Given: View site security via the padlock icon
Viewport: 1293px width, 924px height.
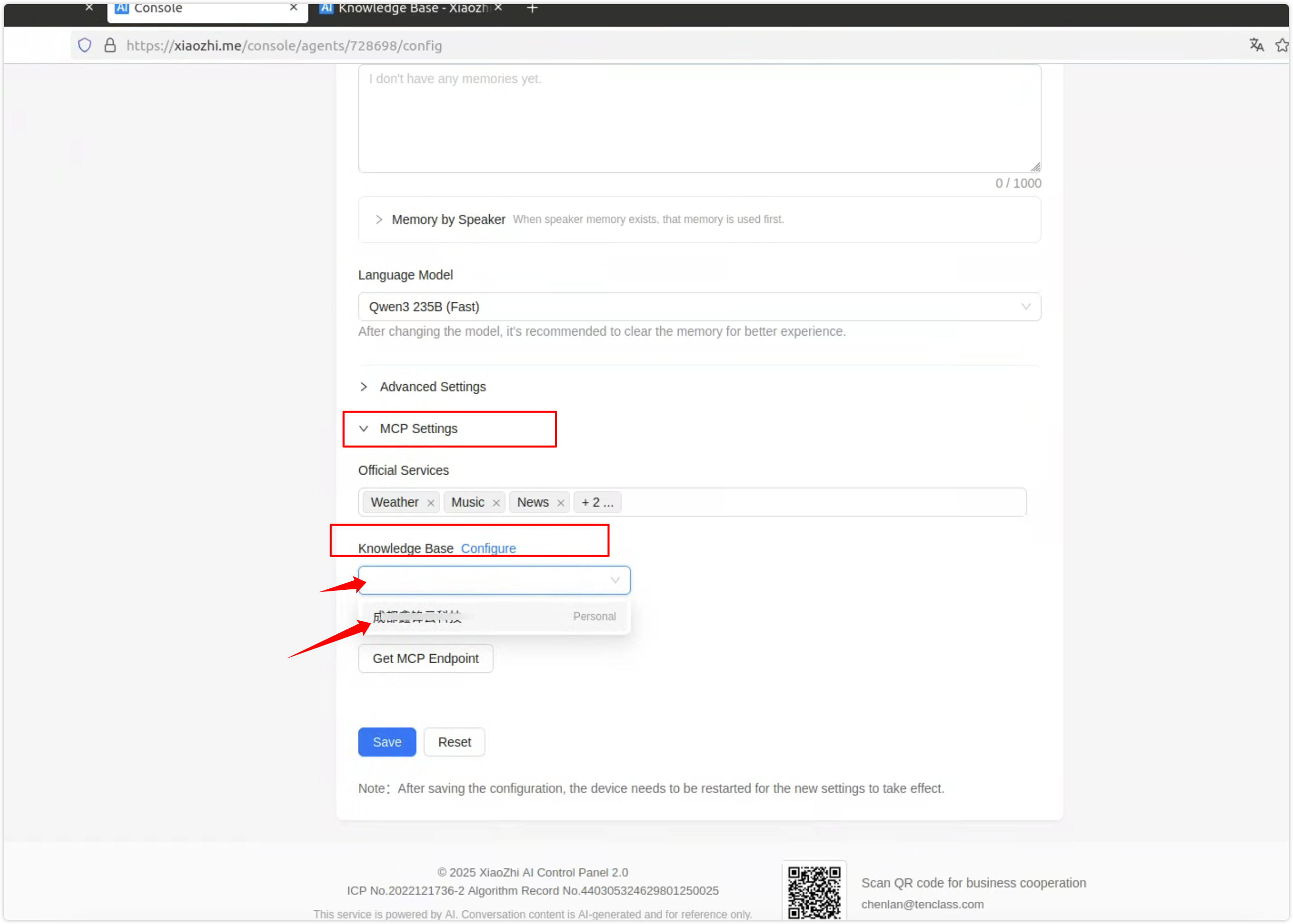Looking at the screenshot, I should (110, 45).
